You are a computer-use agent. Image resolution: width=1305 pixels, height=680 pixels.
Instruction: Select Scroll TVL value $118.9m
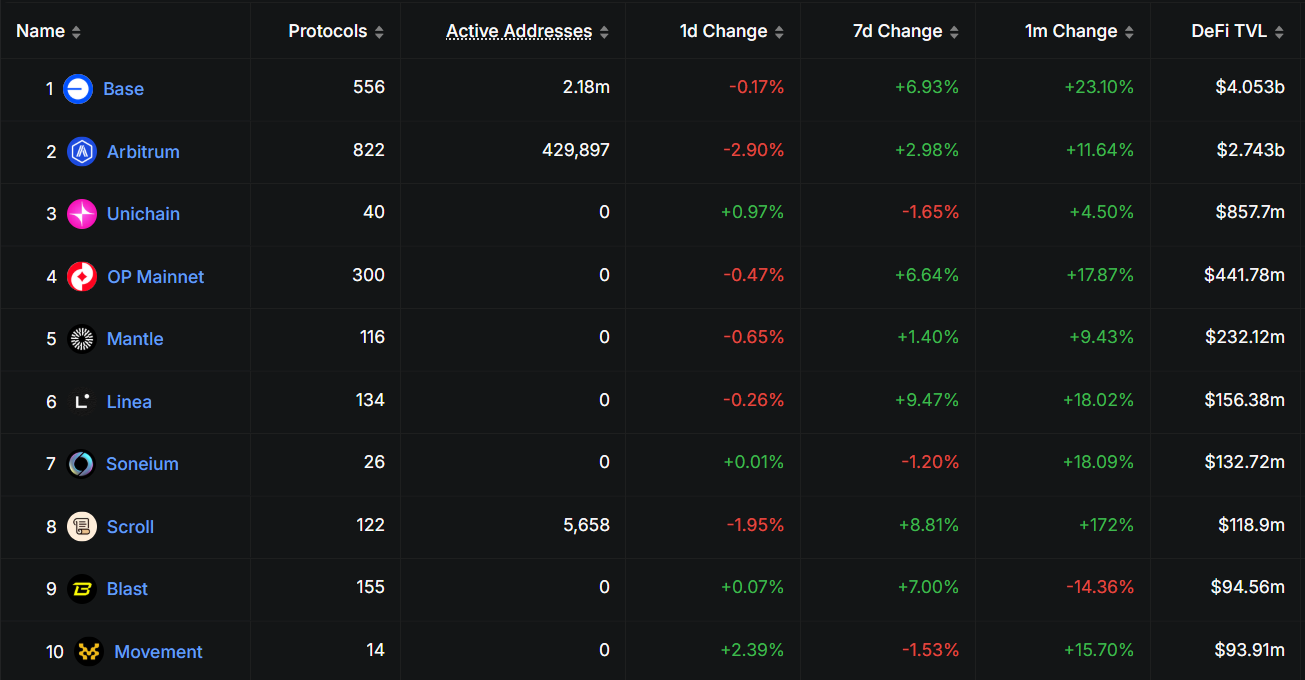[x=1252, y=525]
